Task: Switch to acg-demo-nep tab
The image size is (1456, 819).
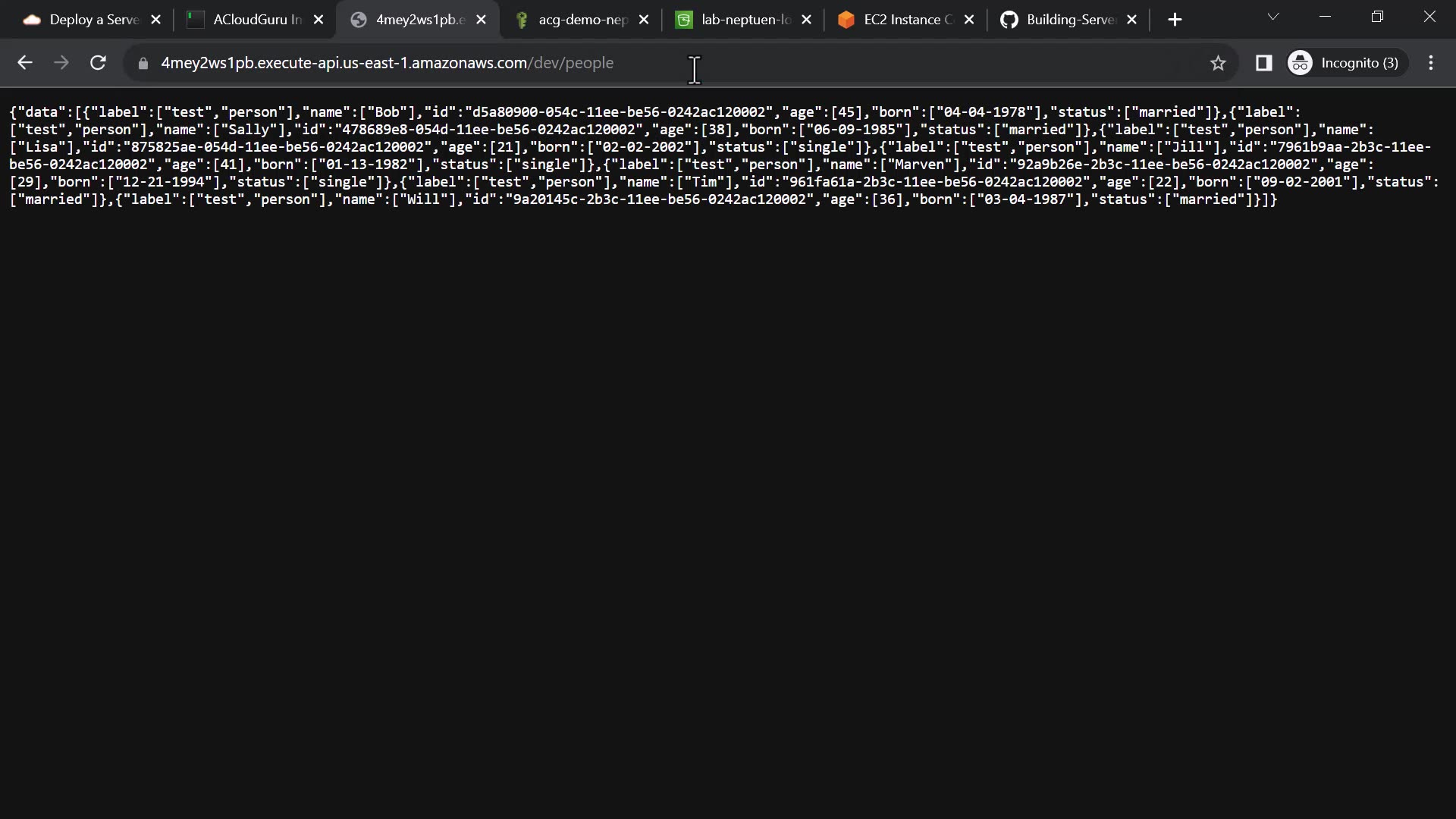Action: tap(573, 20)
